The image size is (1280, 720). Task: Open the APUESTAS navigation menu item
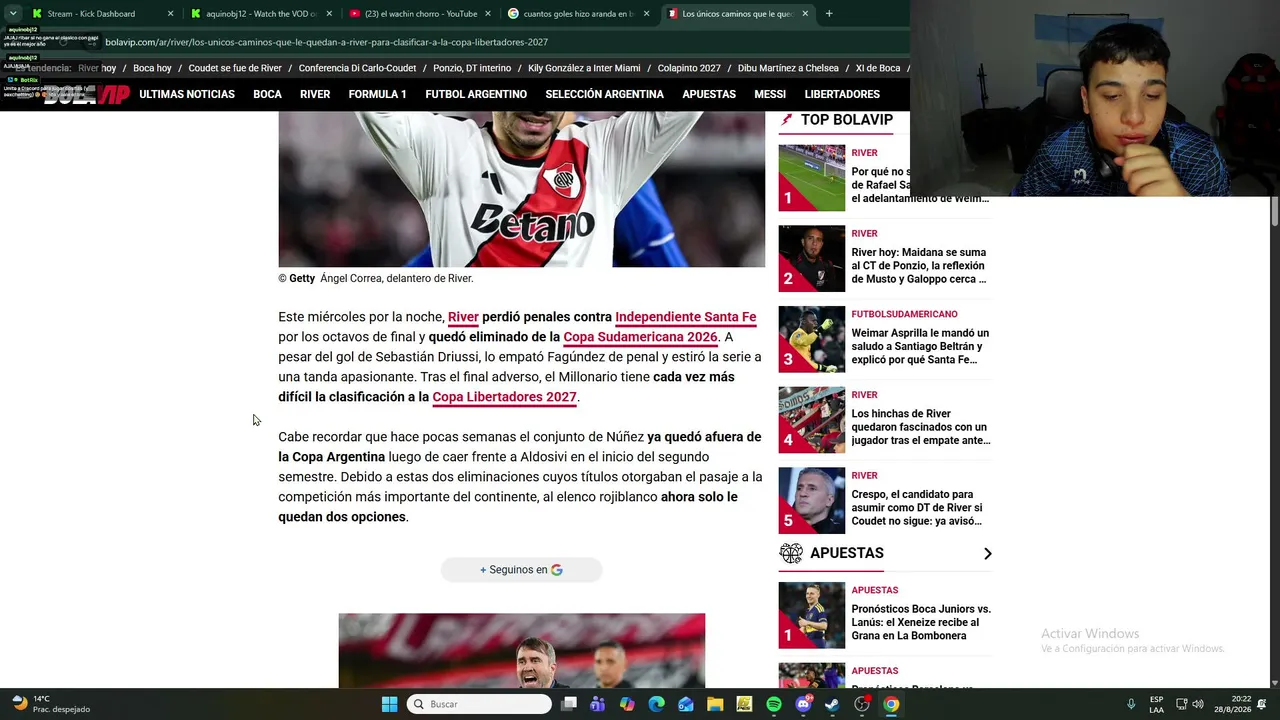click(x=709, y=94)
